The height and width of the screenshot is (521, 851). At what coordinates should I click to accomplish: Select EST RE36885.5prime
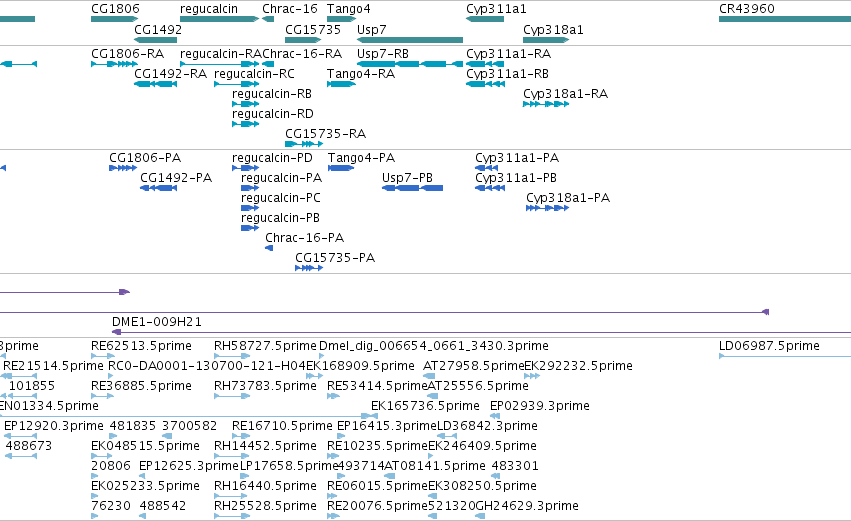coord(141,386)
